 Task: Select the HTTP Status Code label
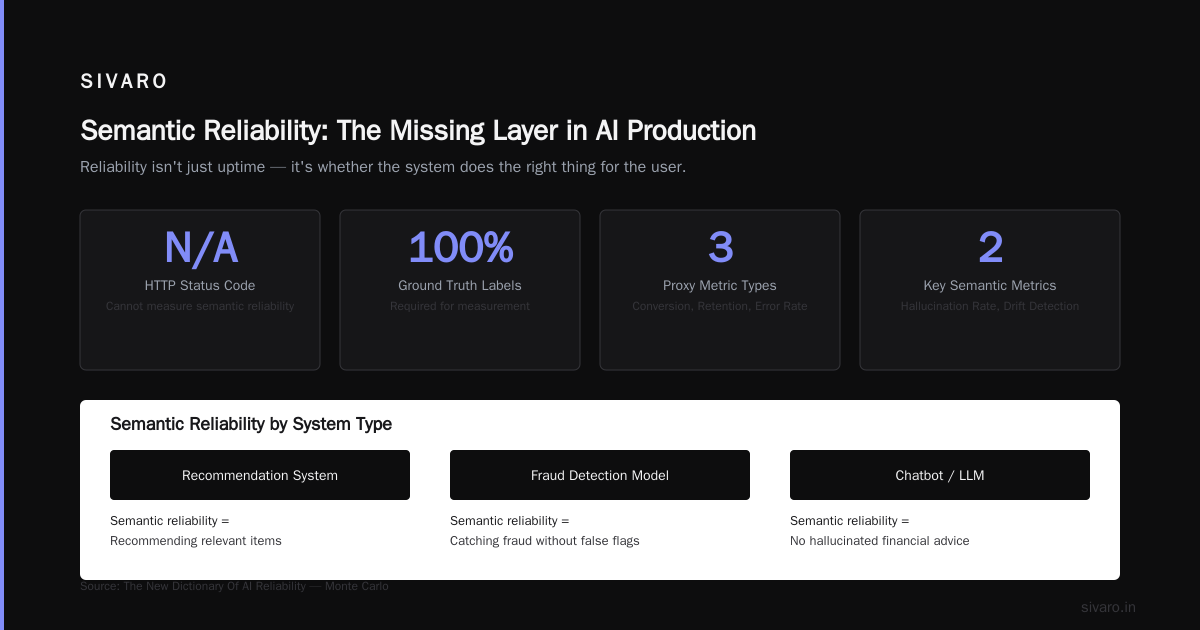coord(200,286)
